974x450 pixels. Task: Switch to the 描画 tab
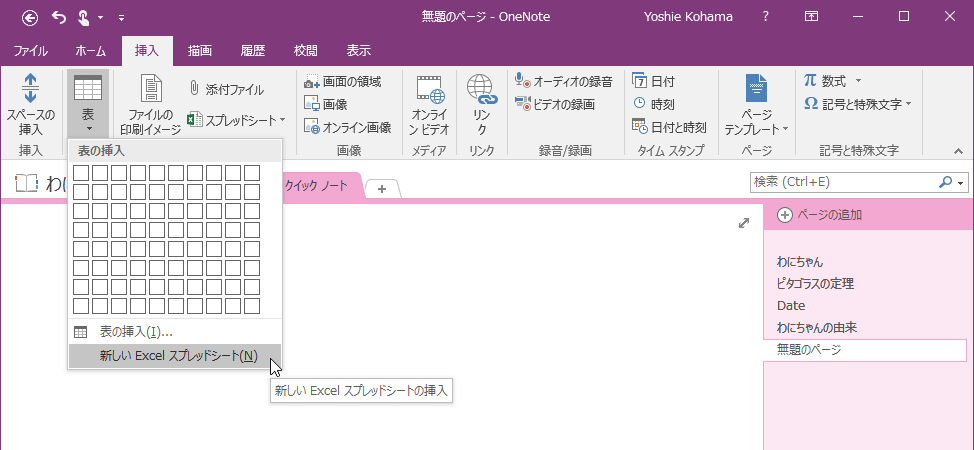pos(200,51)
